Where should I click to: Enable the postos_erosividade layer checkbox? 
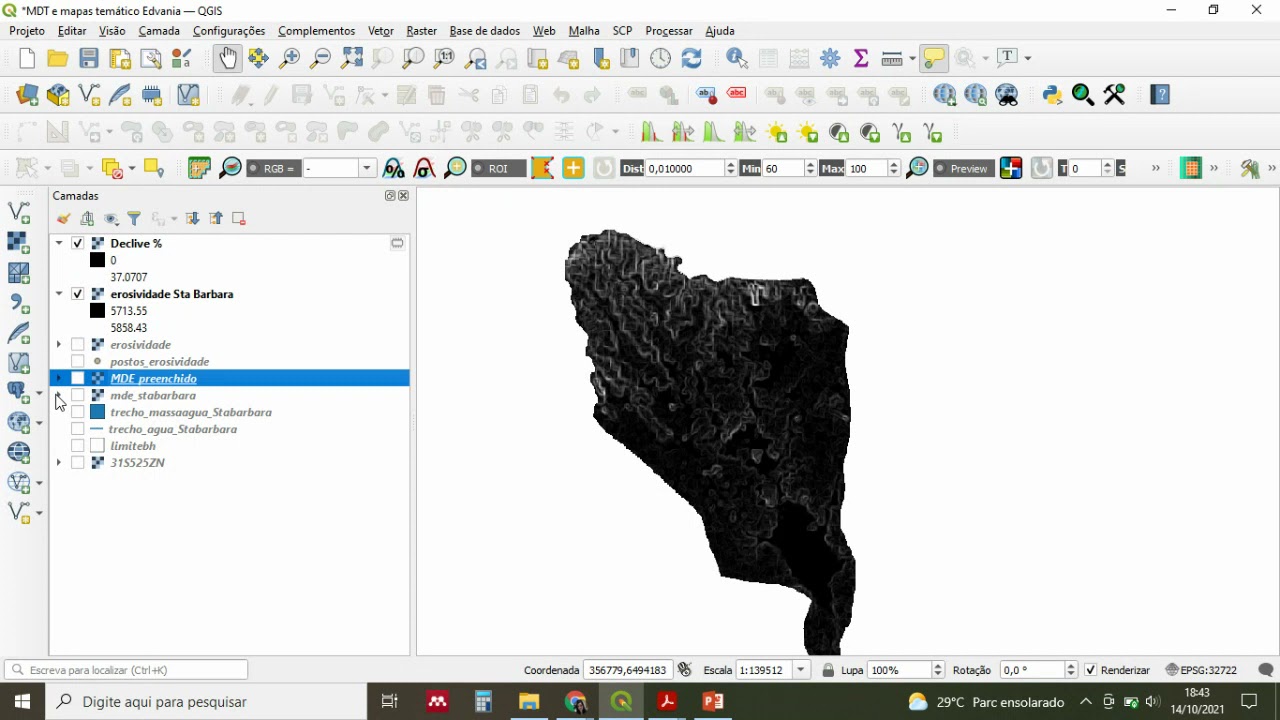point(78,362)
